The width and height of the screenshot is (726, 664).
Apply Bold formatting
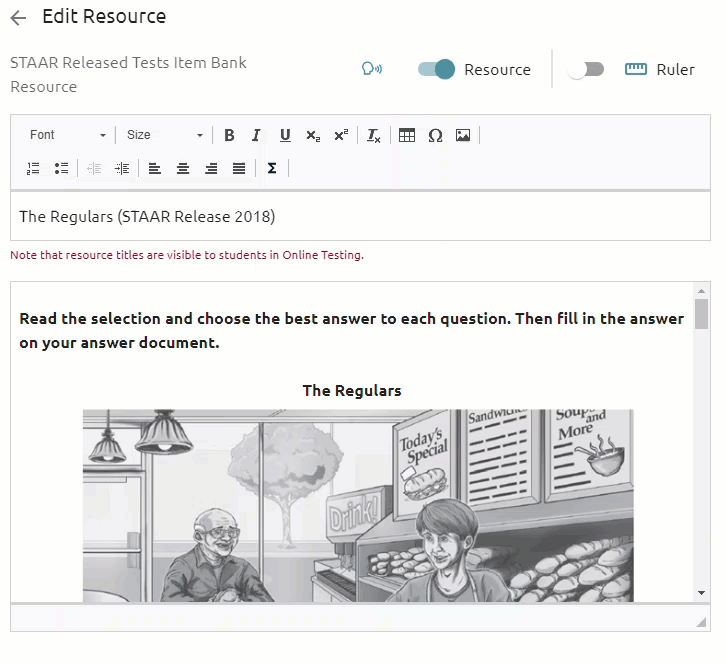point(229,135)
